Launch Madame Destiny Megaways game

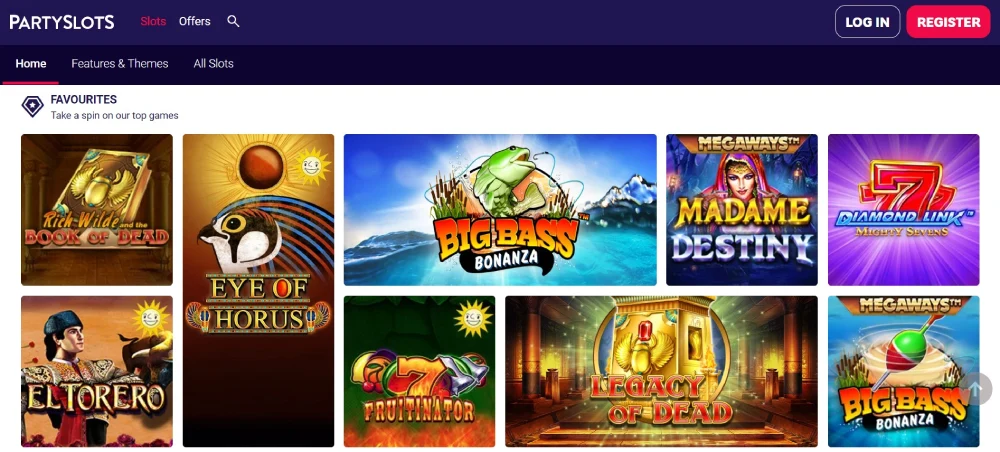(742, 210)
